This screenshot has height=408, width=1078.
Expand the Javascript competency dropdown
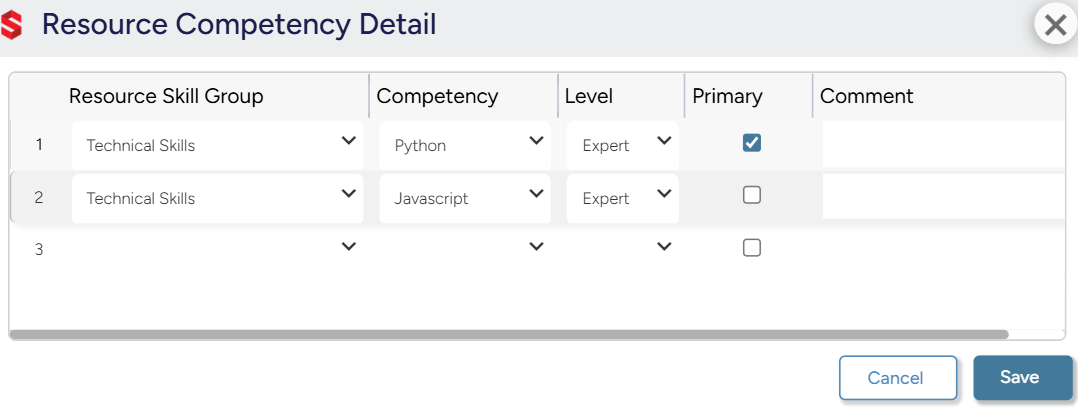coord(465,198)
